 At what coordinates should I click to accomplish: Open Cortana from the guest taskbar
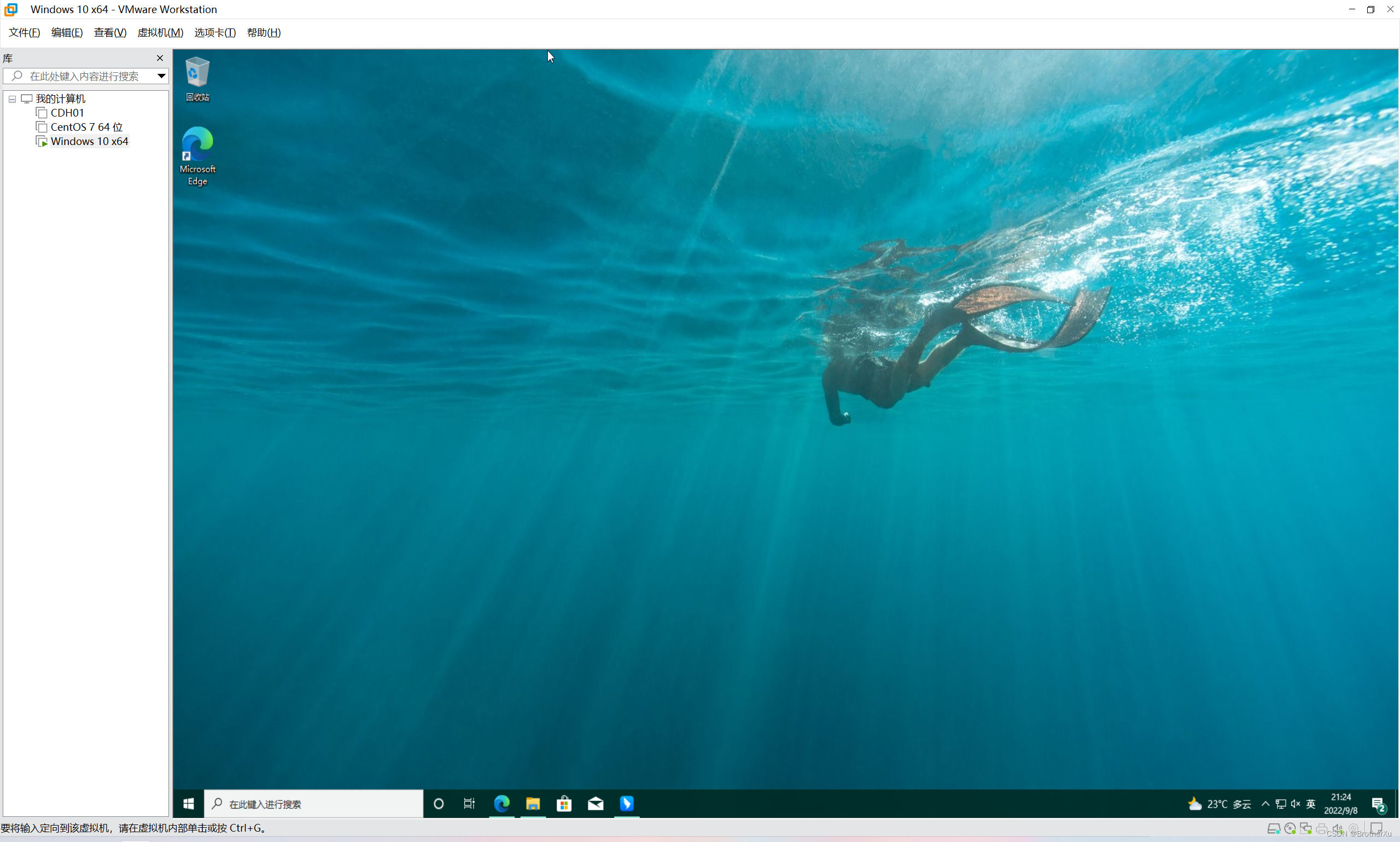point(438,803)
